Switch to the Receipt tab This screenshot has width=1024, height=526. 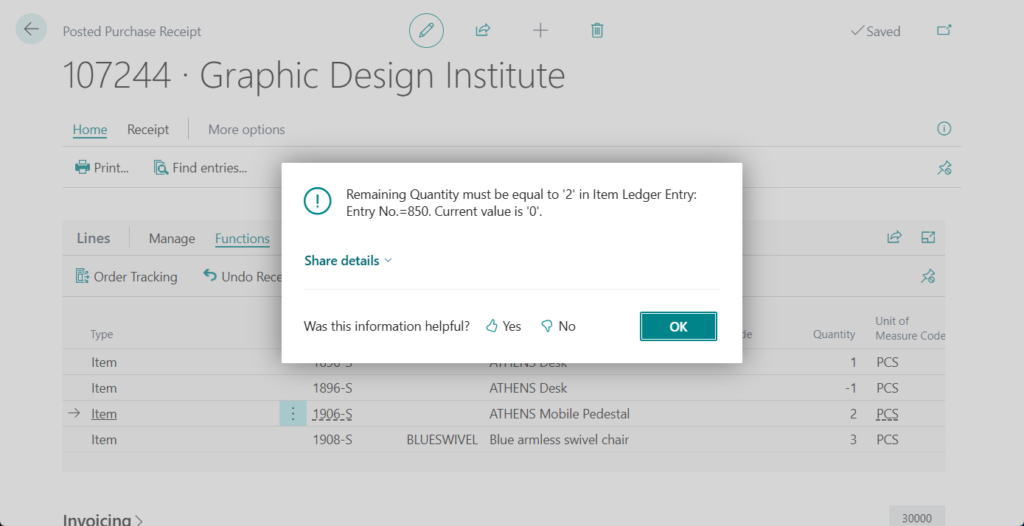pos(148,129)
